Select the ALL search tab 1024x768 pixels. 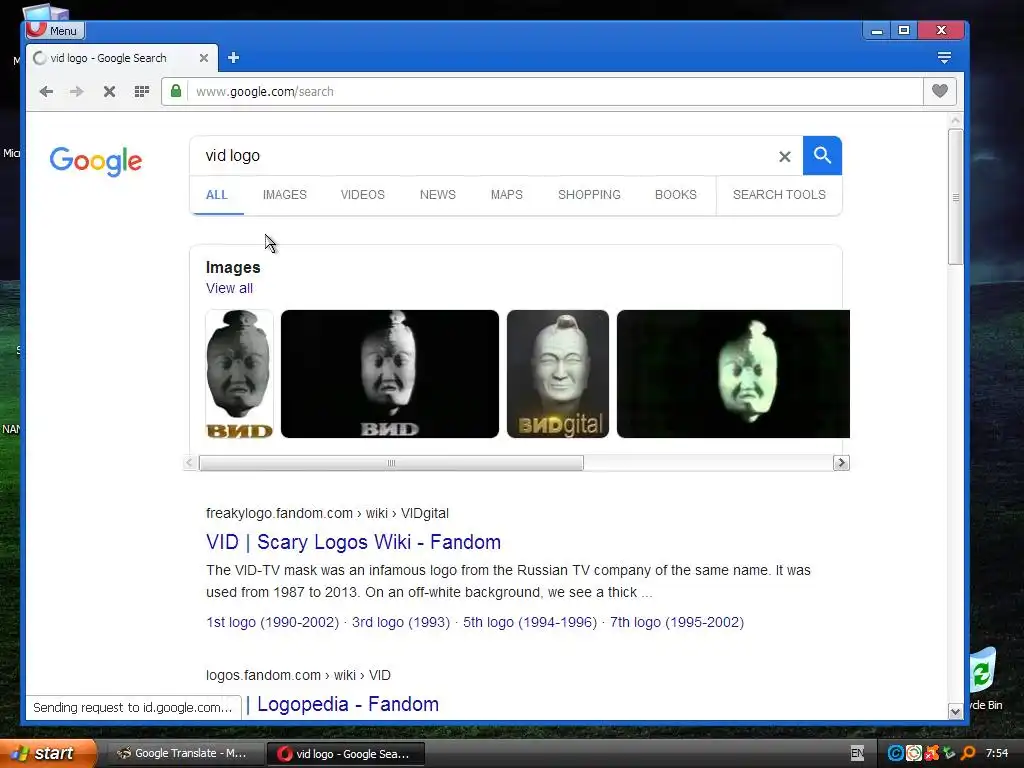(x=217, y=195)
